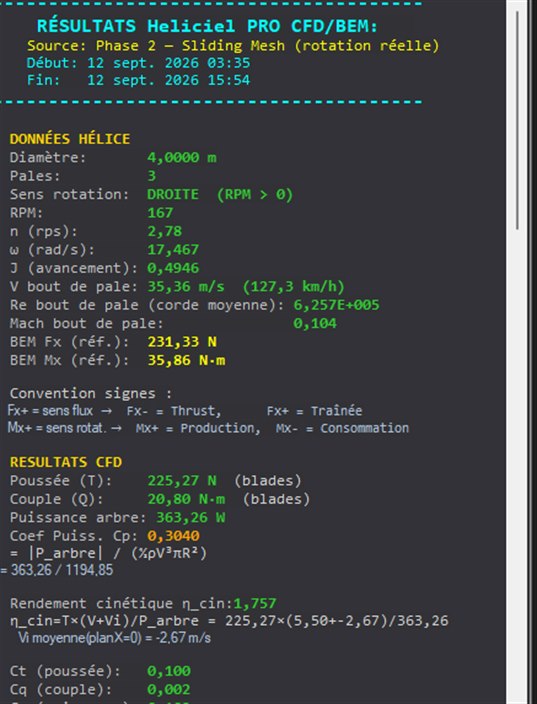Click the Début date line
This screenshot has width=537, height=704.
(138, 63)
